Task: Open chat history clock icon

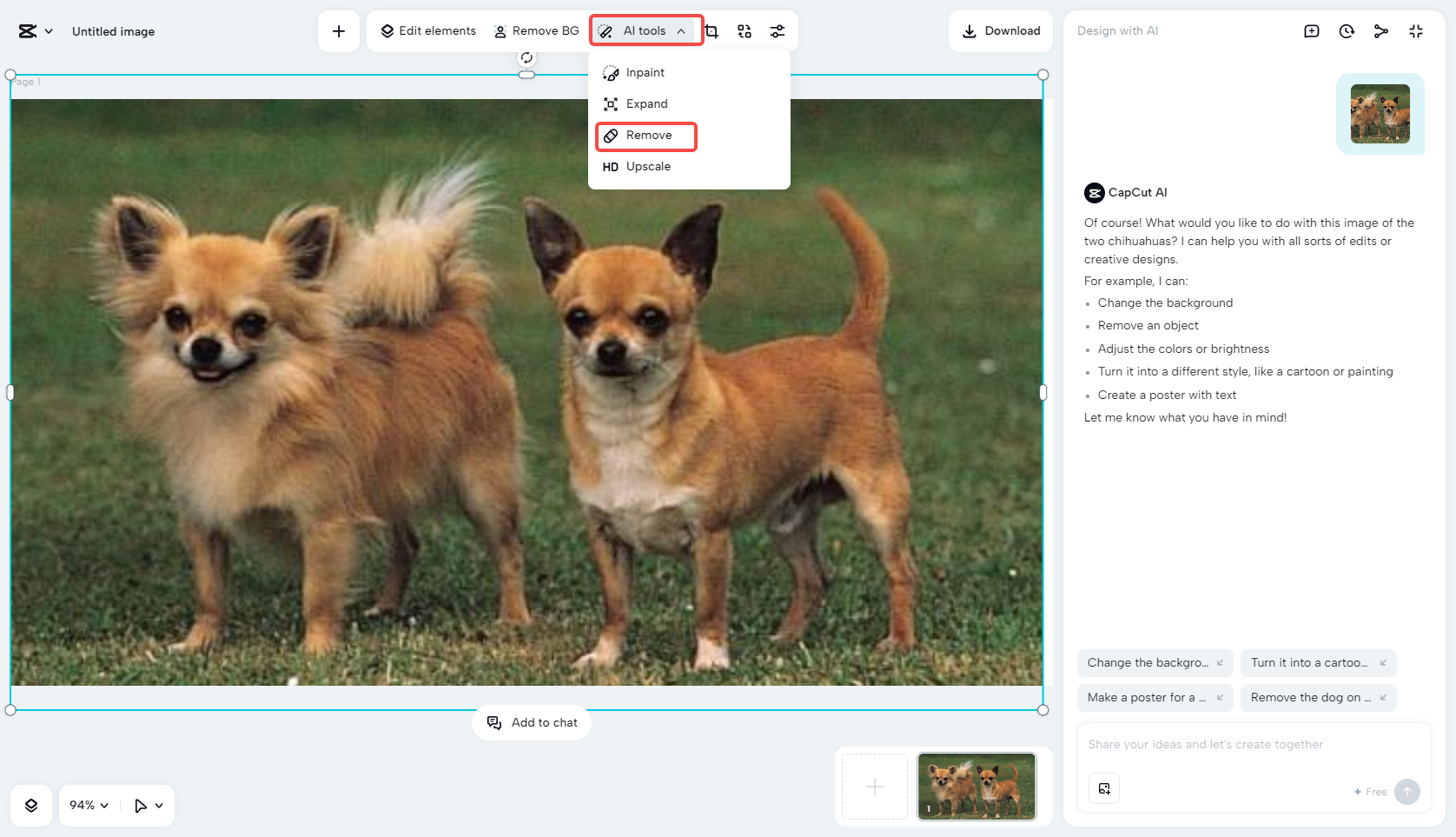Action: [1347, 31]
